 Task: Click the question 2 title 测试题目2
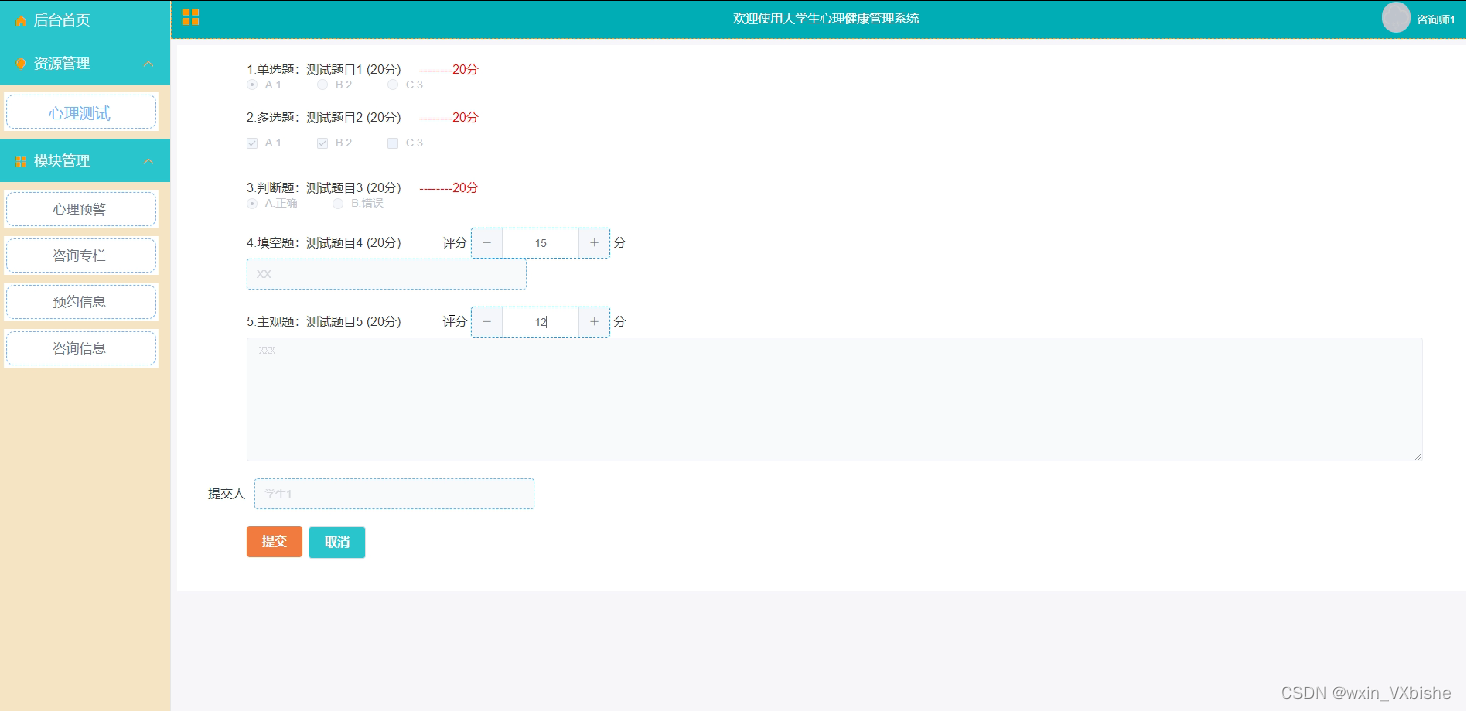[x=334, y=117]
